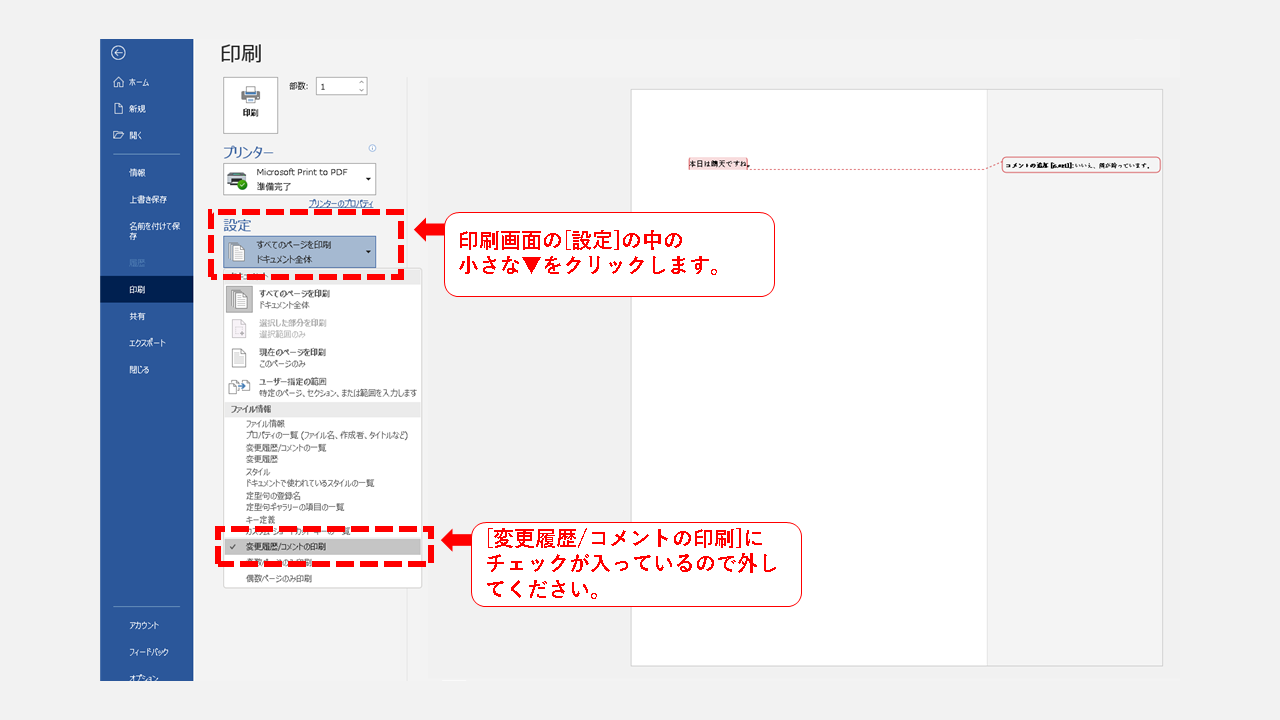Screen dimensions: 1280x720
Task: Click the folder icon beside 開く
Action: click(118, 135)
